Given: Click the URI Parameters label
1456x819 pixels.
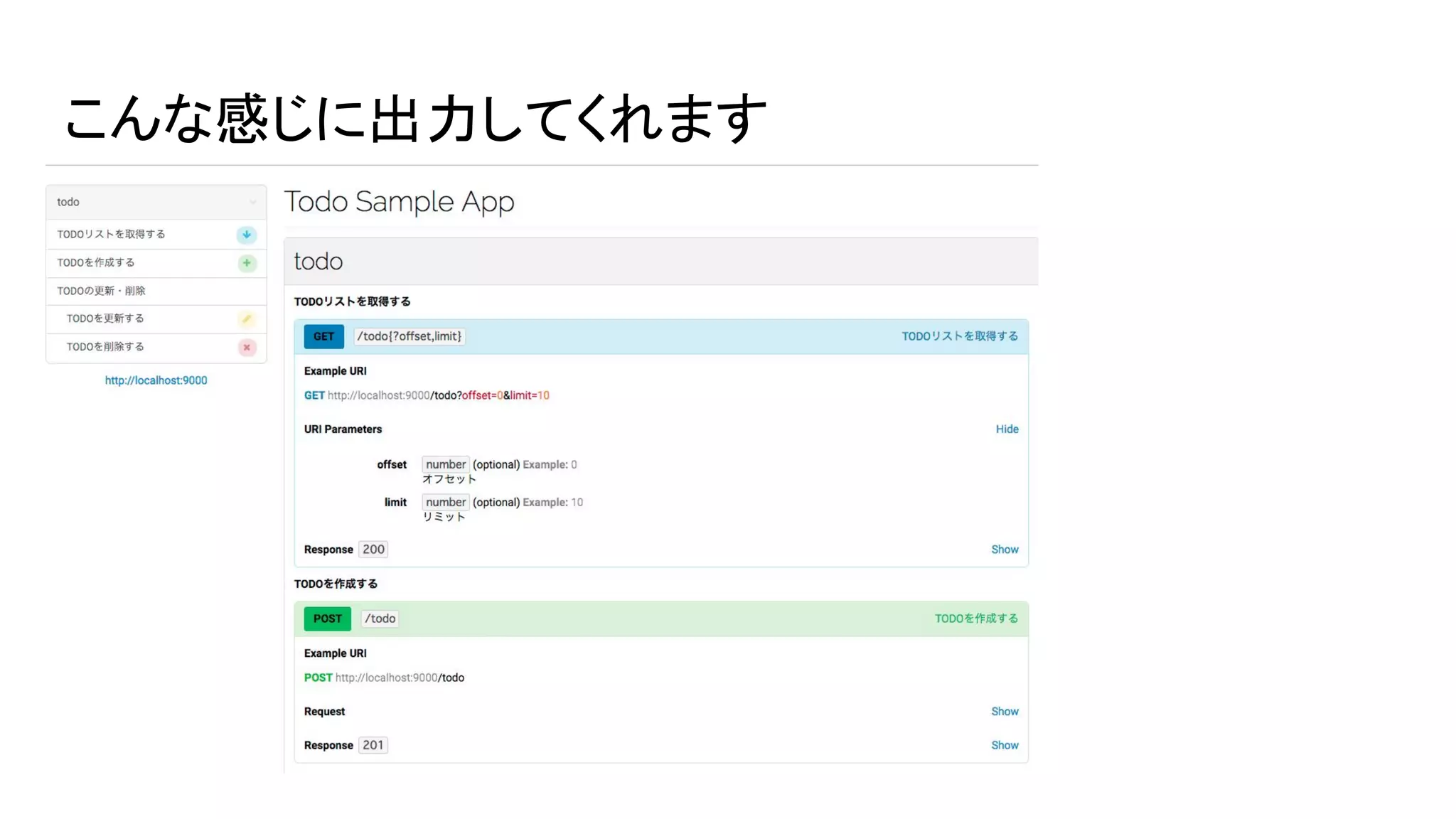Looking at the screenshot, I should (343, 429).
